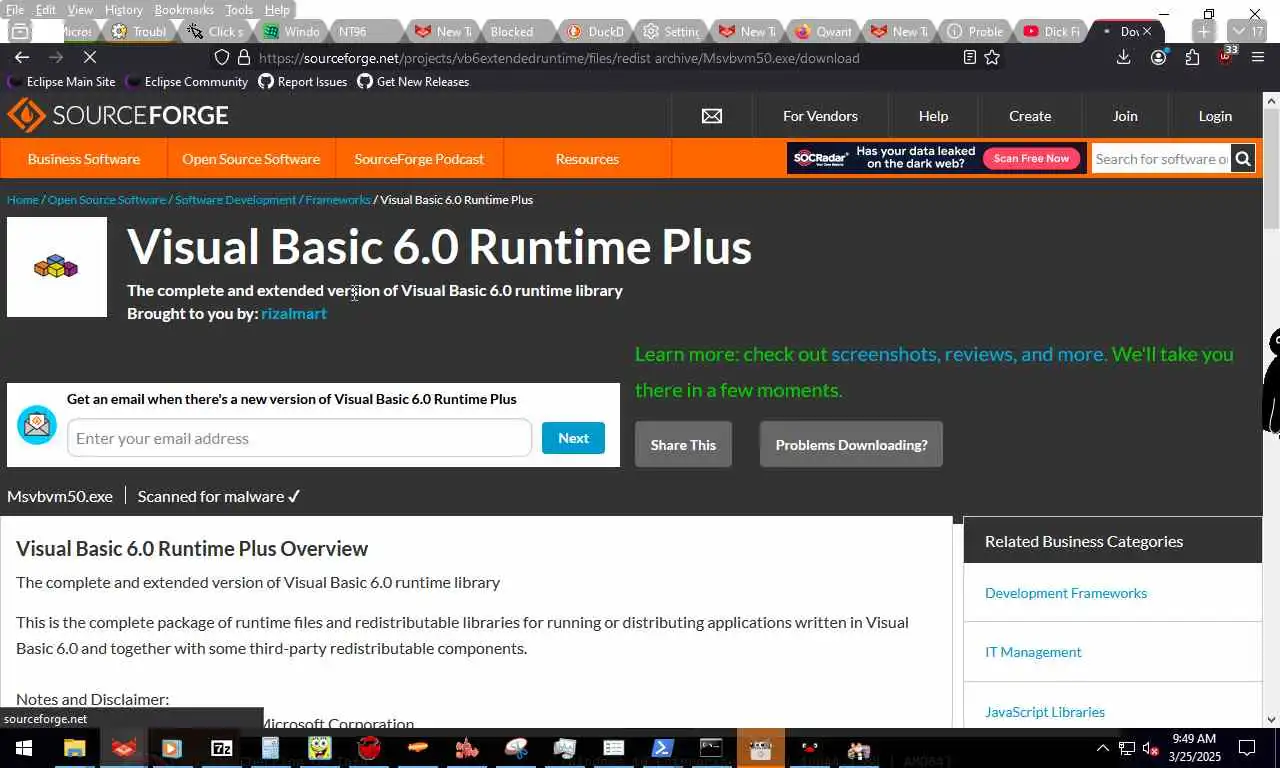This screenshot has width=1280, height=768.
Task: Toggle reader view icon in address bar
Action: (969, 58)
